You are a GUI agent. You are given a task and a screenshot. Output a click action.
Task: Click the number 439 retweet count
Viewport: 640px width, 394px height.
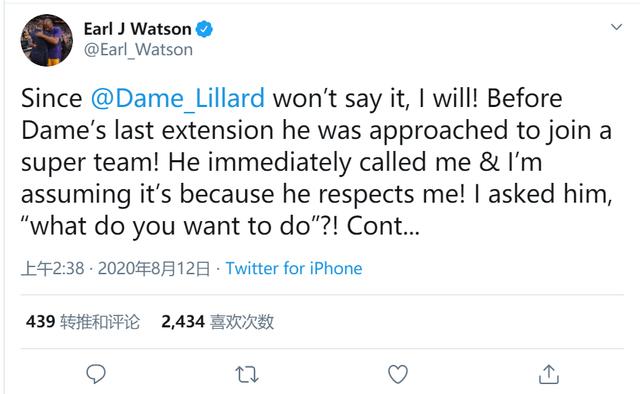[40, 322]
